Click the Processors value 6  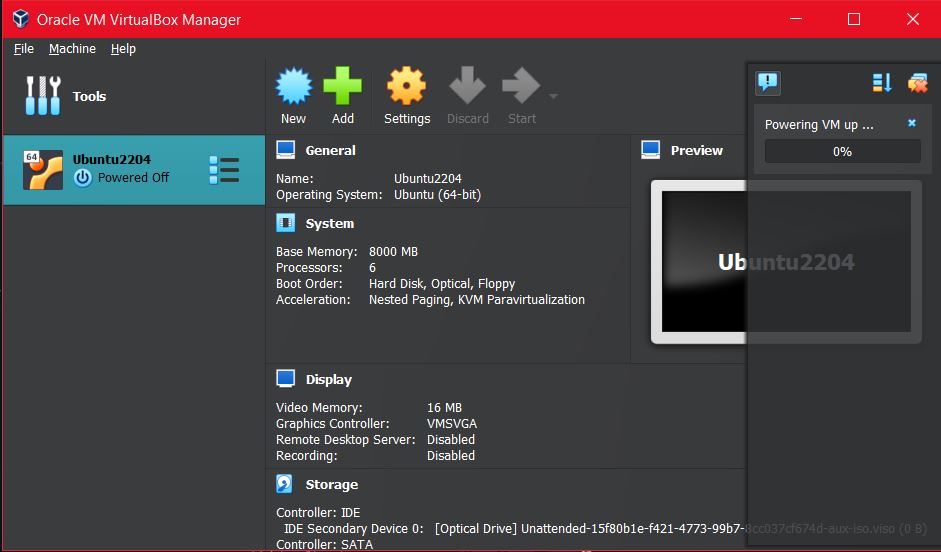(372, 268)
